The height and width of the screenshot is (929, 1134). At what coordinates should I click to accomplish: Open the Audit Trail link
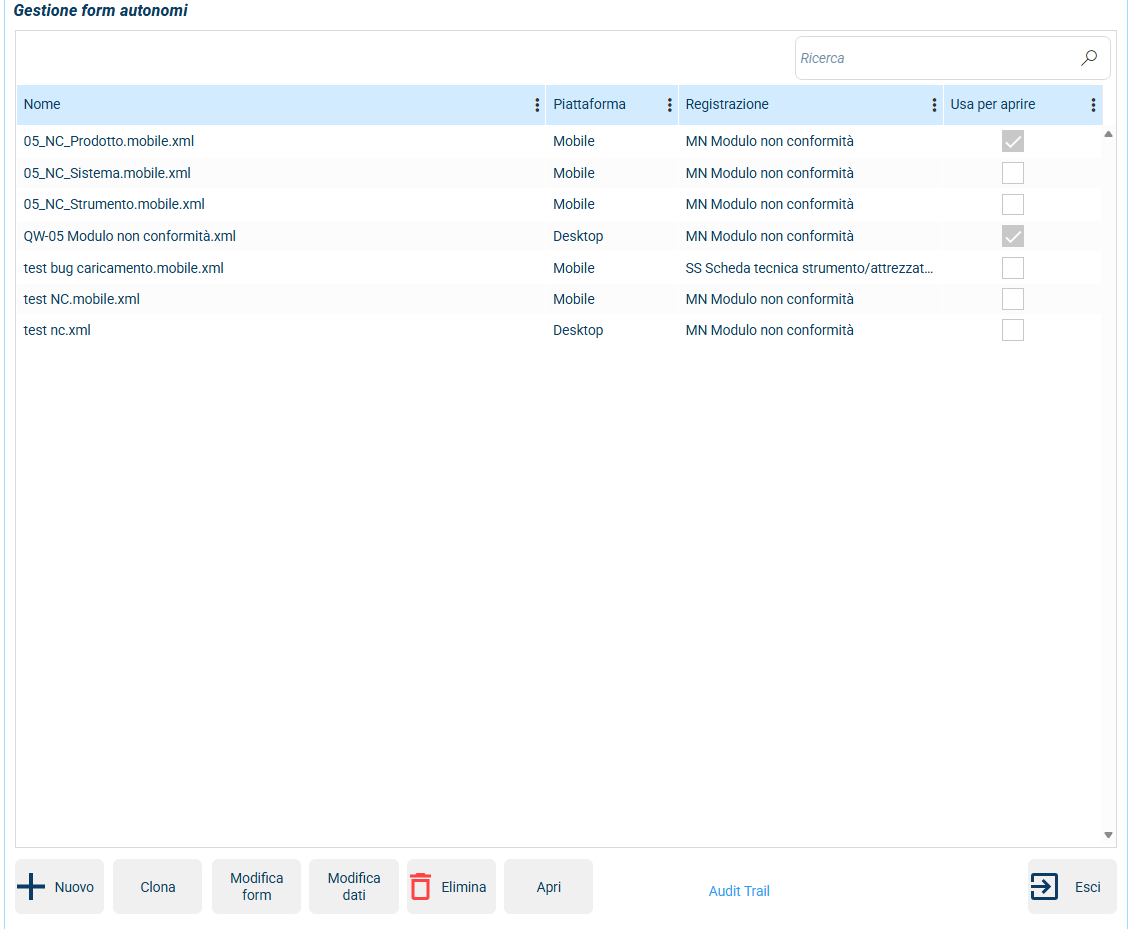[739, 891]
